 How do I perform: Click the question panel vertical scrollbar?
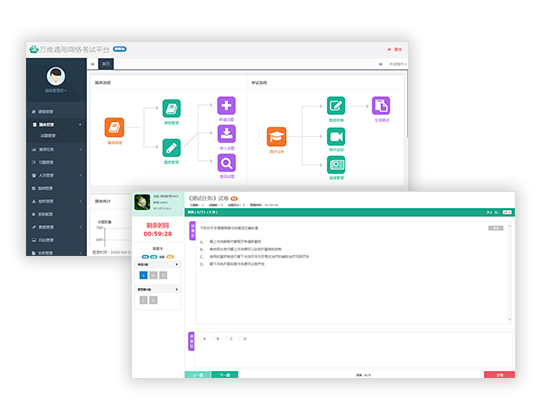pos(510,273)
